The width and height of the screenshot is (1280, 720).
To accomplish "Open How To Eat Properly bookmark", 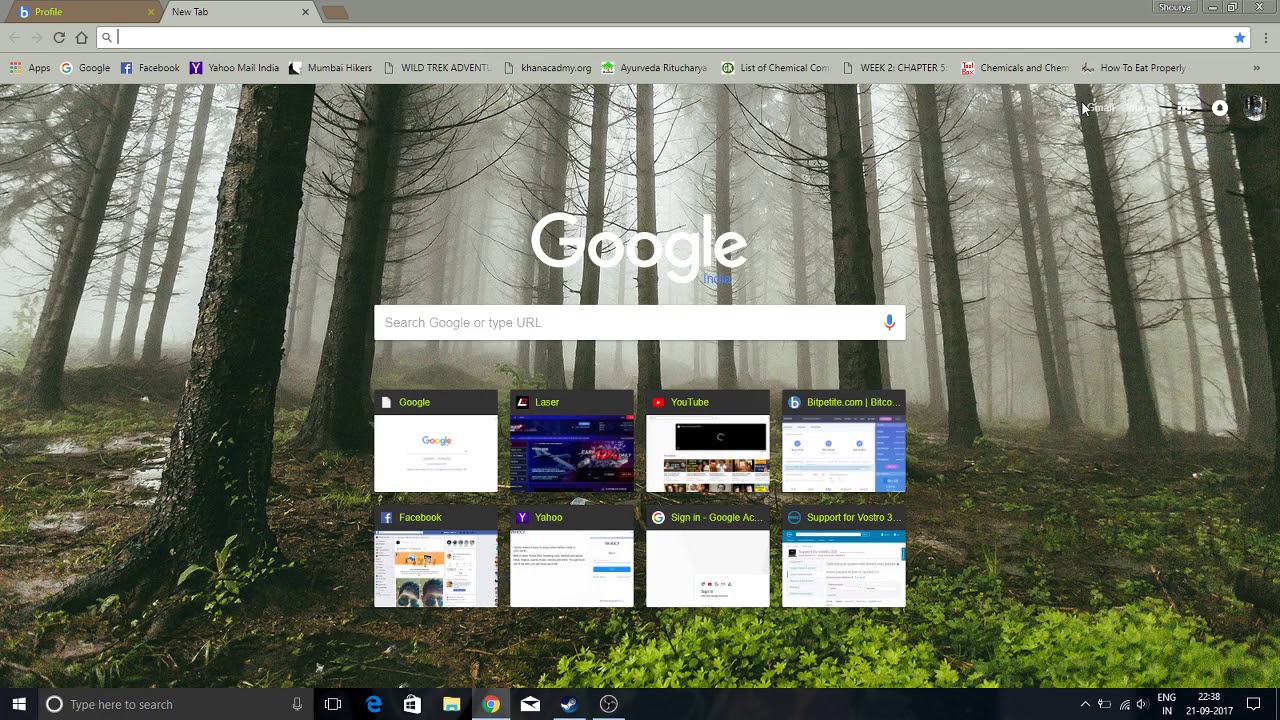I will pos(1133,68).
